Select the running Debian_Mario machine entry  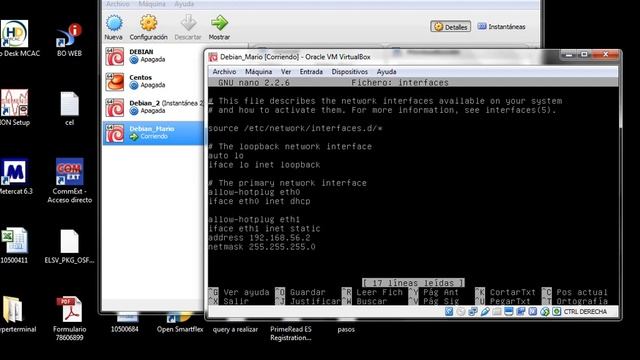153,133
